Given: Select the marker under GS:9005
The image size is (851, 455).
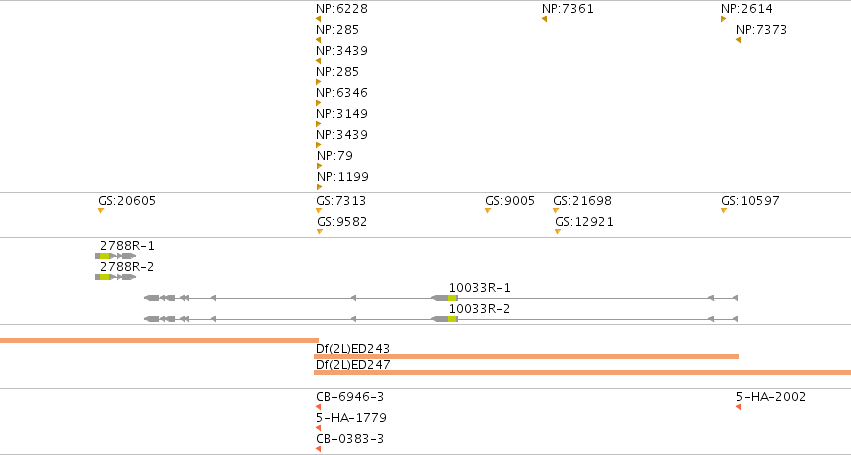Looking at the screenshot, I should [488, 211].
